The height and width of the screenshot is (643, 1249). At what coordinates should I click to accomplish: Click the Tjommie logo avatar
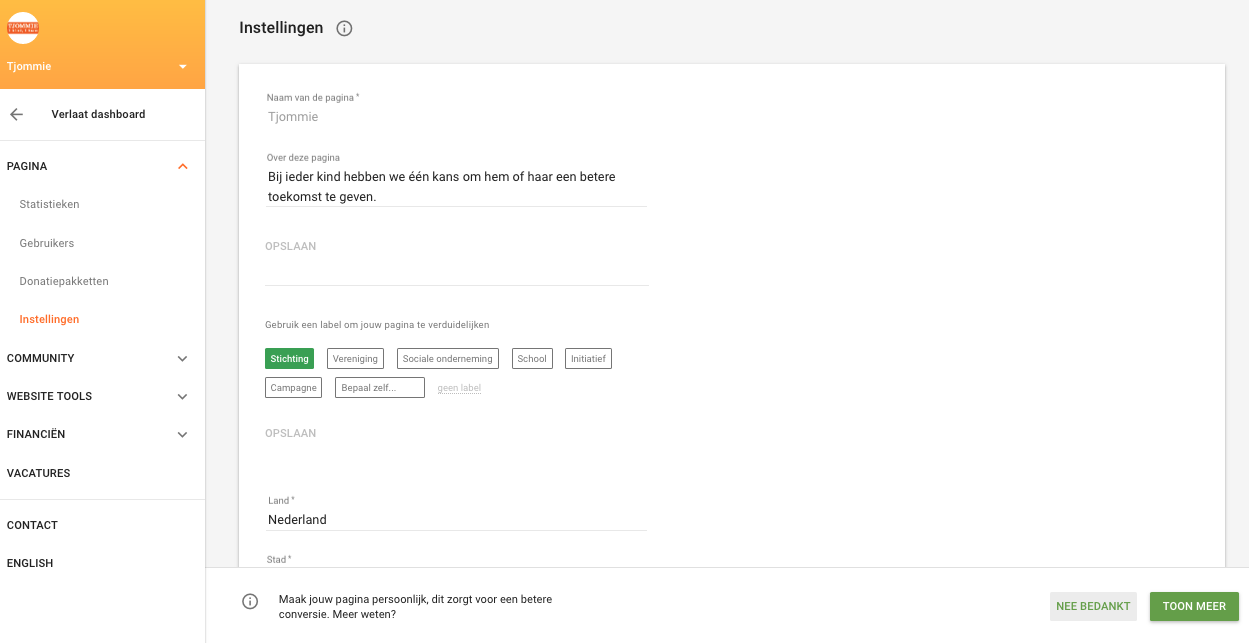[x=23, y=27]
